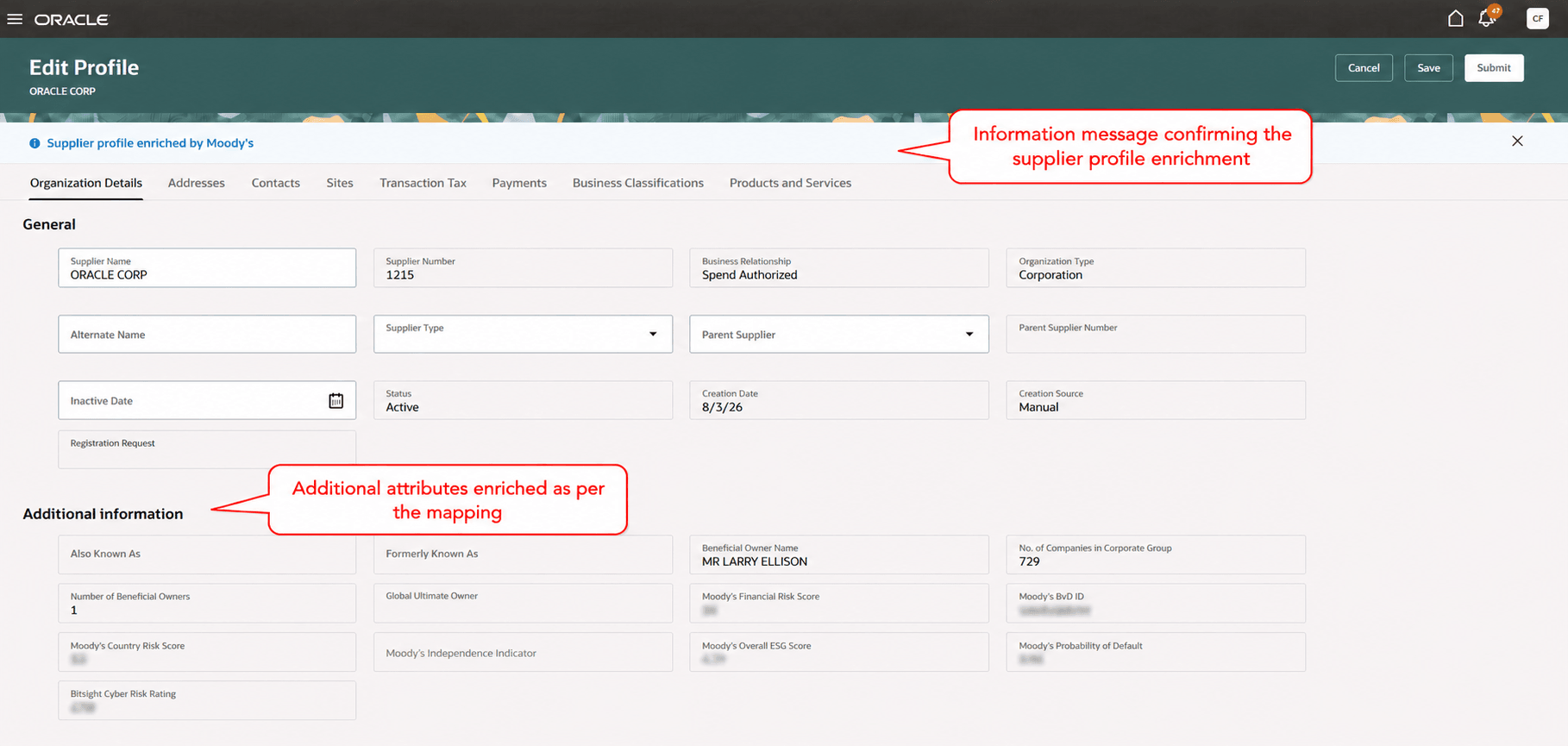Screen dimensions: 1568x746
Task: Go to the Home page icon
Action: point(1455,18)
